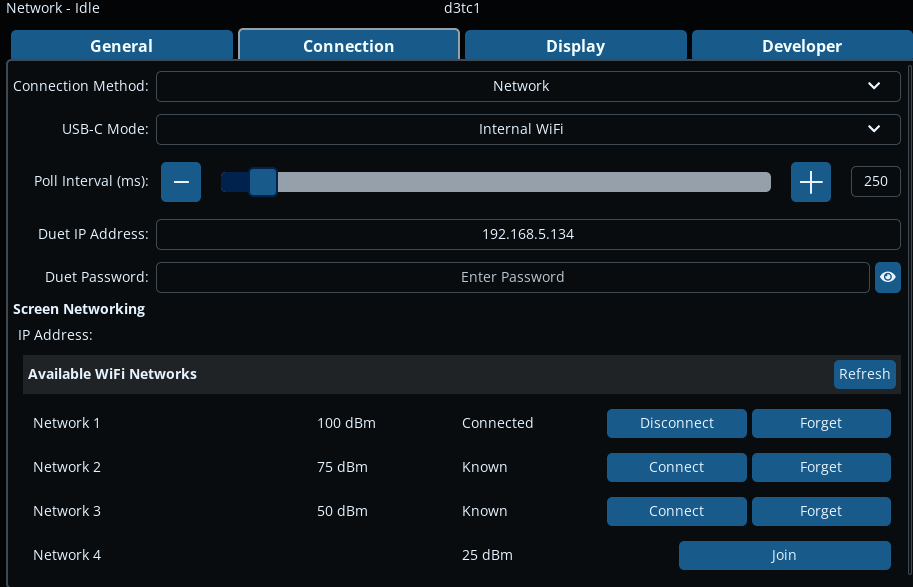Toggle password visibility with the eye icon
The width and height of the screenshot is (913, 587).
[887, 277]
